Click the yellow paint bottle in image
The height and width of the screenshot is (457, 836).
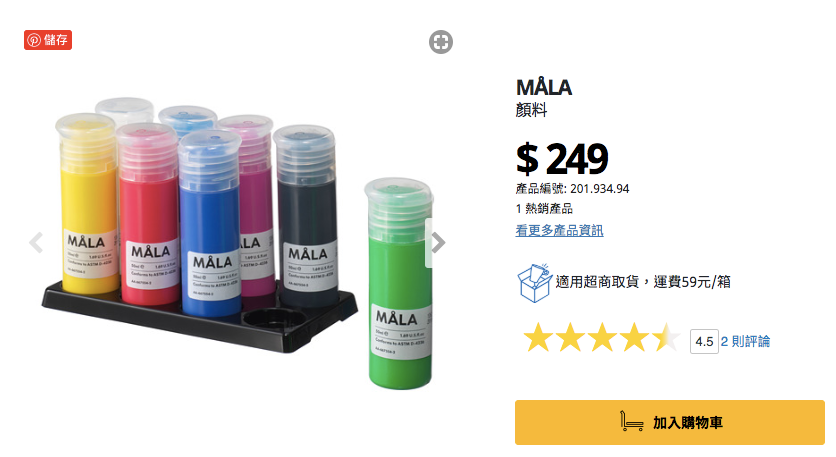[86, 204]
